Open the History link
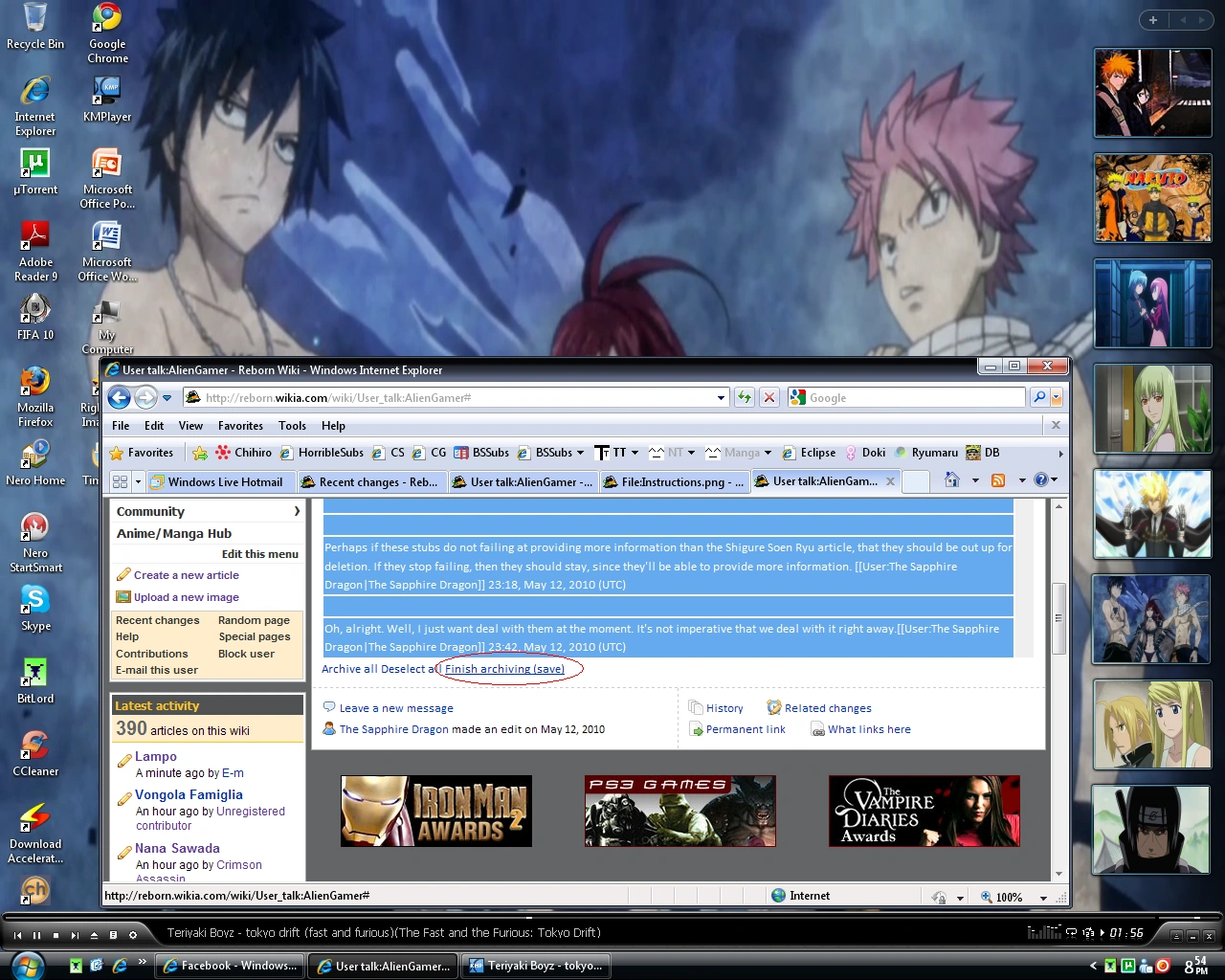This screenshot has height=980, width=1225. pyautogui.click(x=724, y=708)
